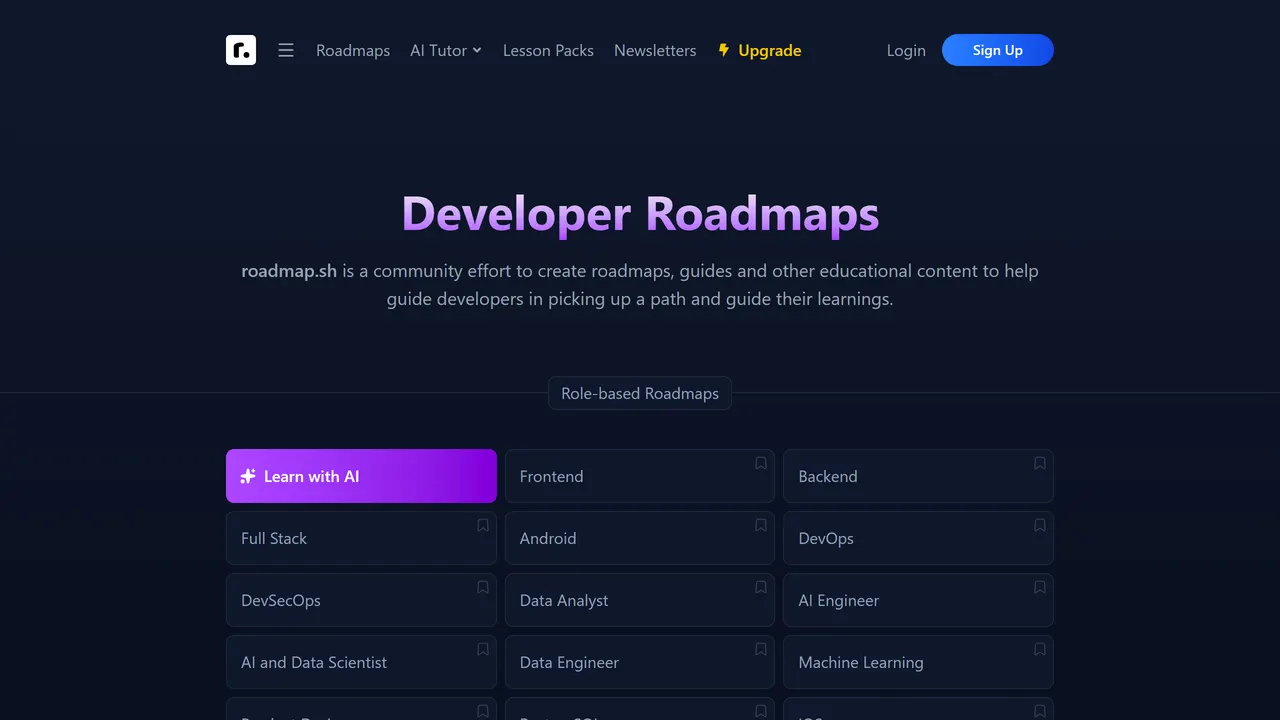The image size is (1280, 720).
Task: Bookmark the AI and Data Scientist roadmap
Action: click(483, 649)
